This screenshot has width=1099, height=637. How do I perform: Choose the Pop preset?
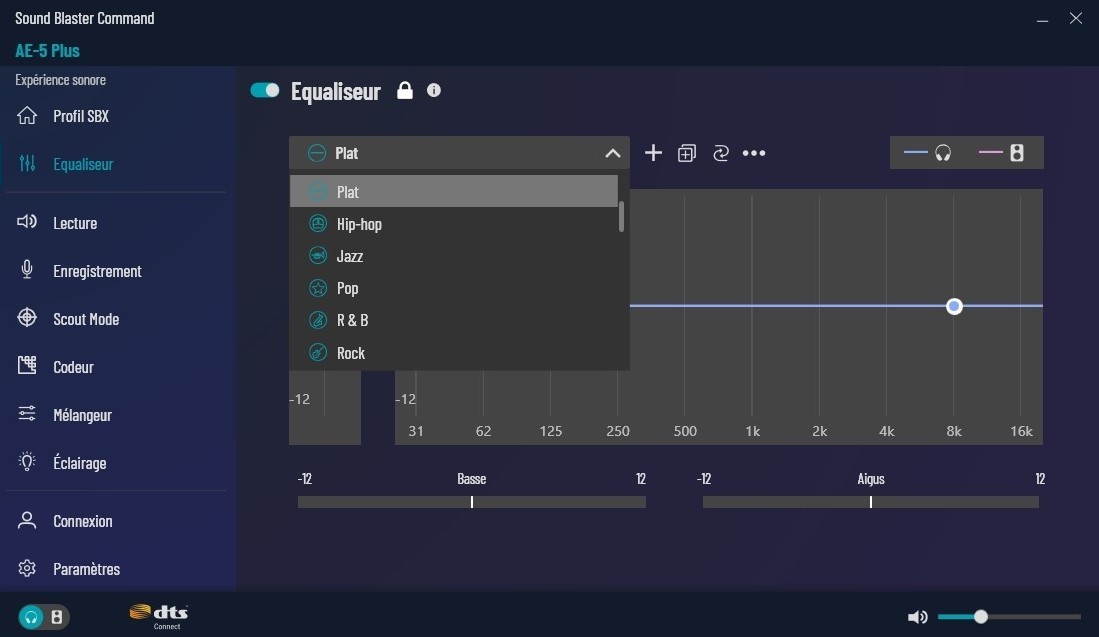pos(453,288)
